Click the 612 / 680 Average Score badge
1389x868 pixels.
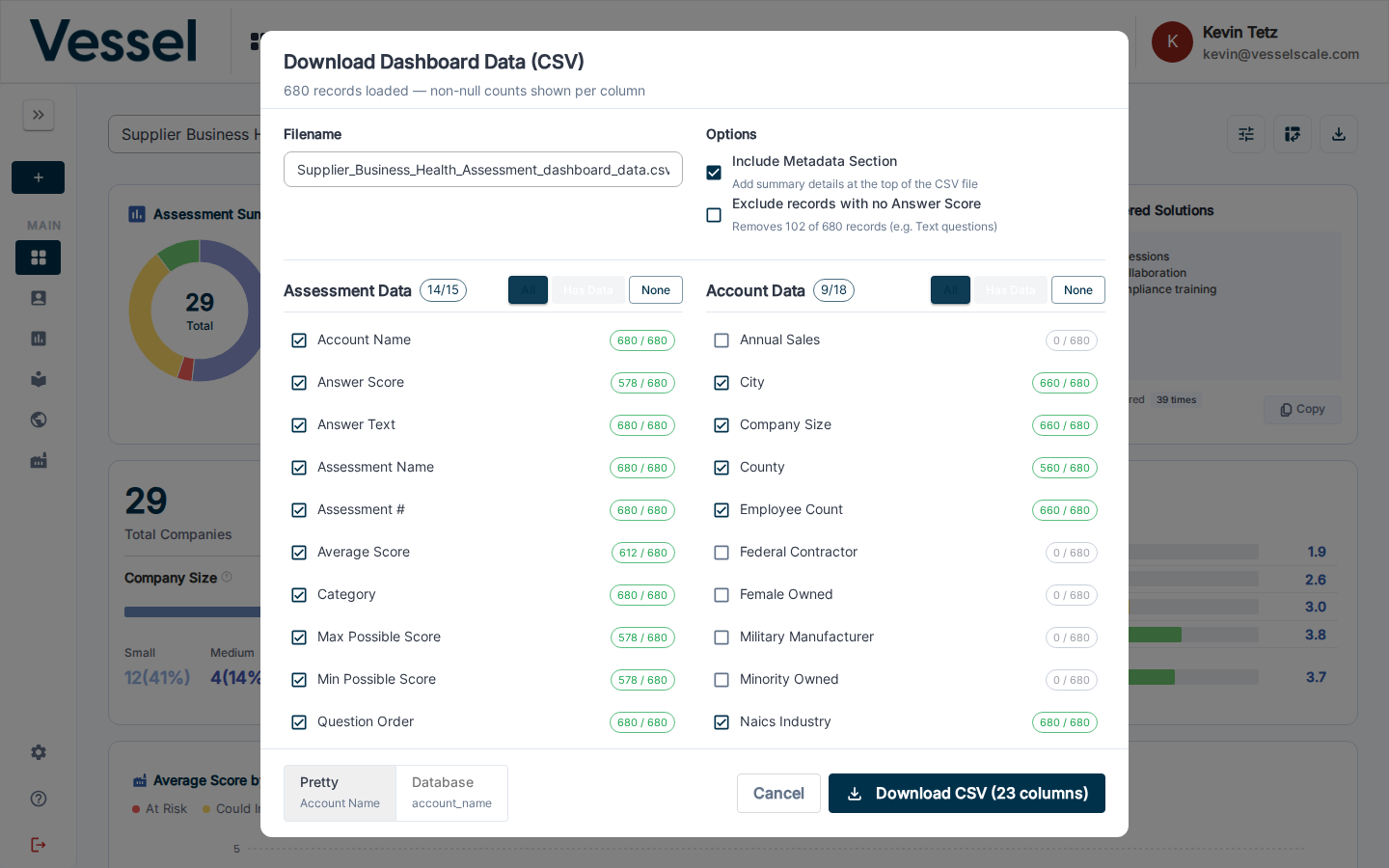pos(643,553)
